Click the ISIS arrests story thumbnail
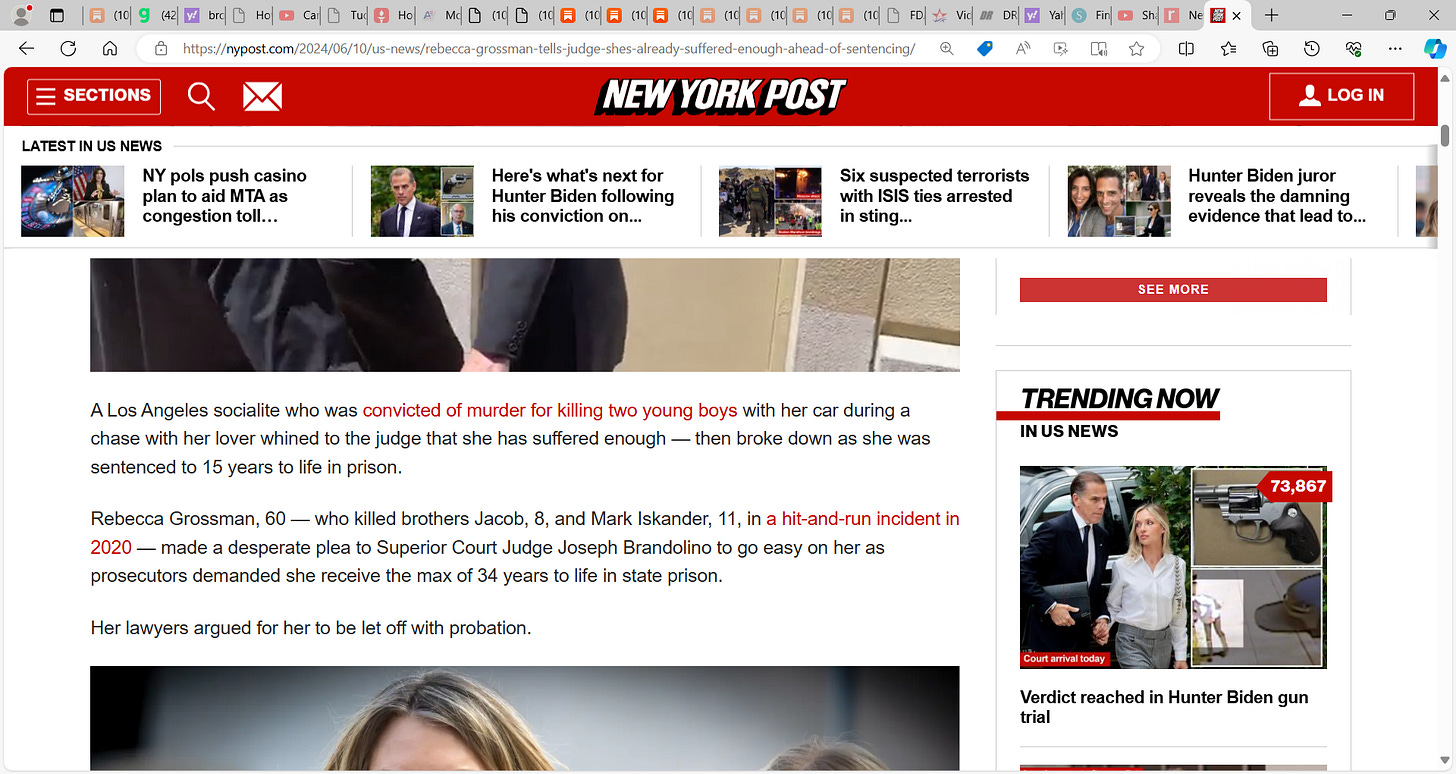 pos(770,201)
